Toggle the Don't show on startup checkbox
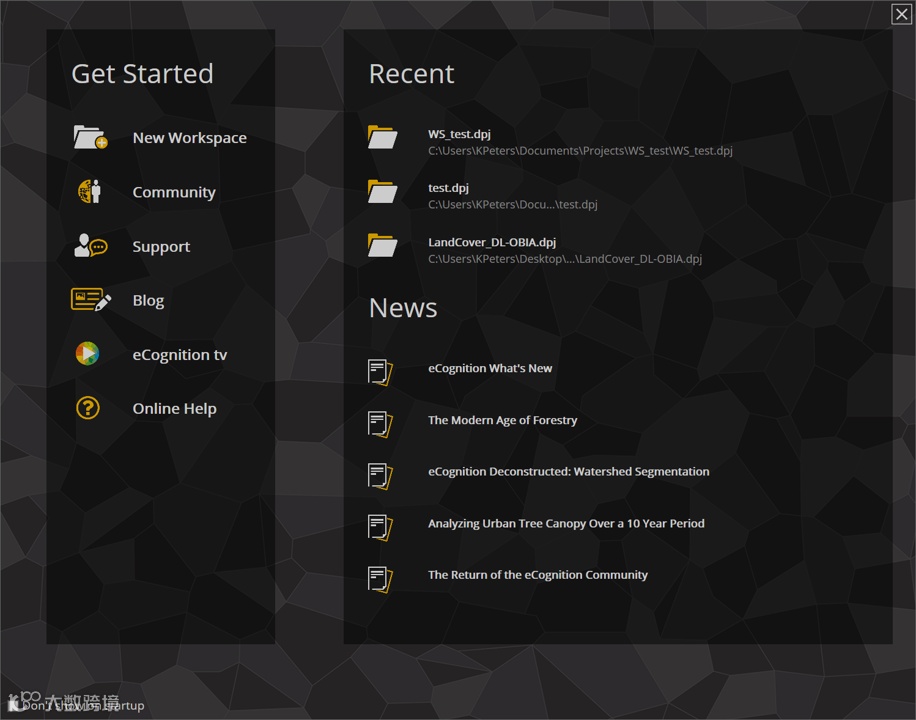 click(x=14, y=705)
